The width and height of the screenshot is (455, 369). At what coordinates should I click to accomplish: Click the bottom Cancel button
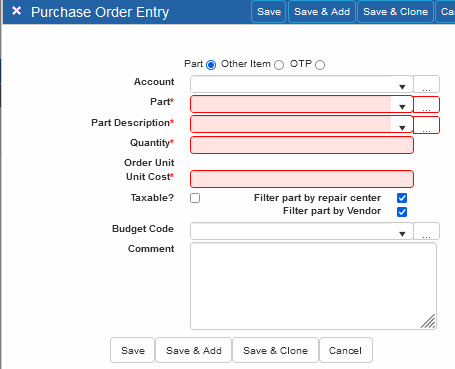pos(345,350)
